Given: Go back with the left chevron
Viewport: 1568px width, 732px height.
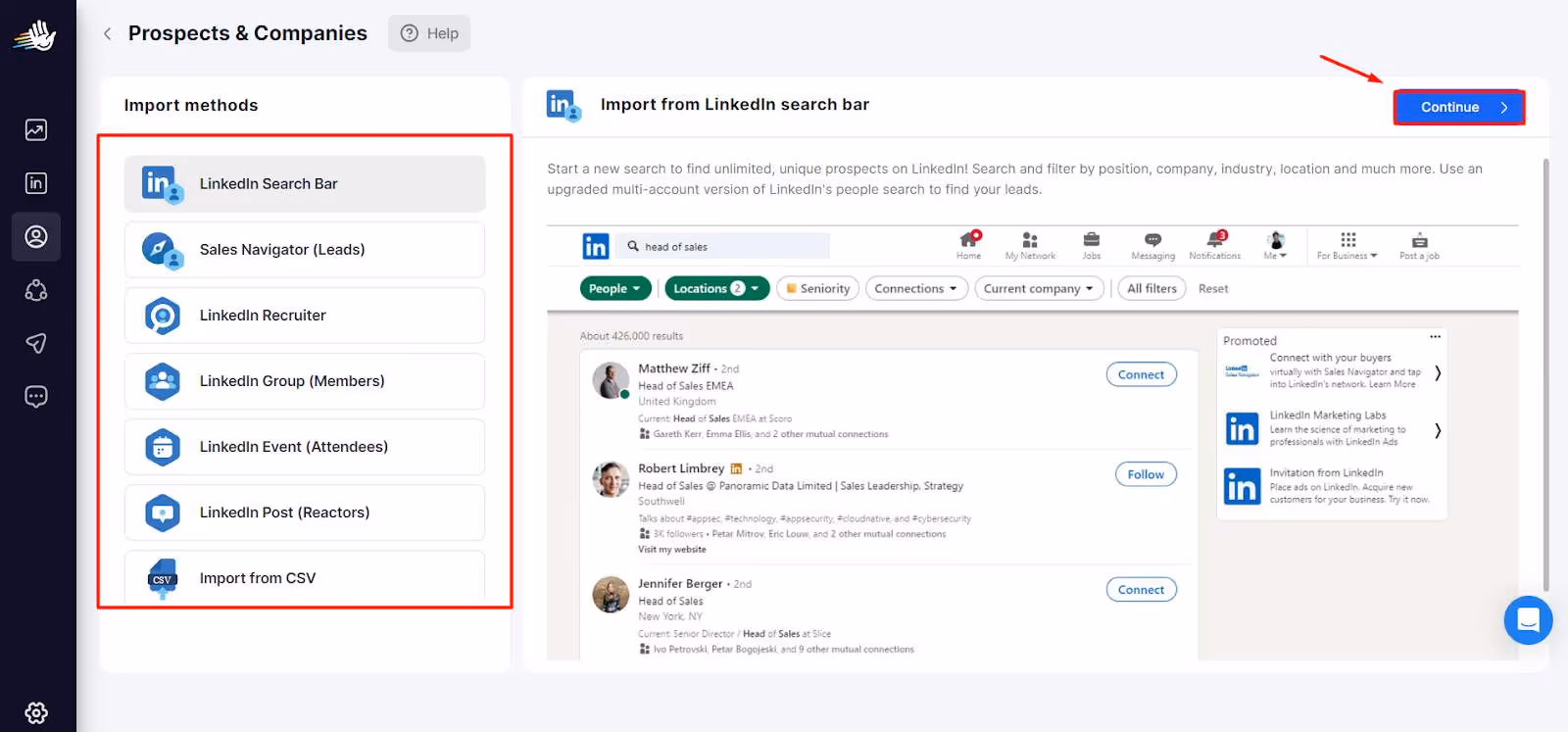Looking at the screenshot, I should tap(108, 33).
